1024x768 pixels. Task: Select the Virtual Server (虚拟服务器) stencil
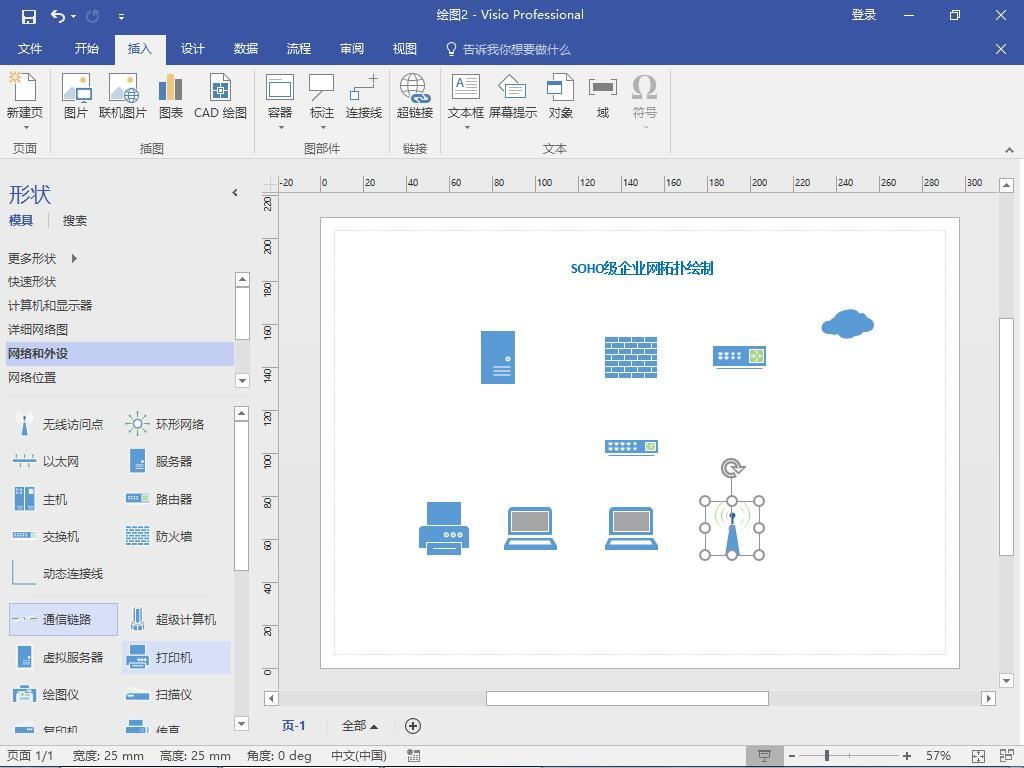click(x=59, y=657)
